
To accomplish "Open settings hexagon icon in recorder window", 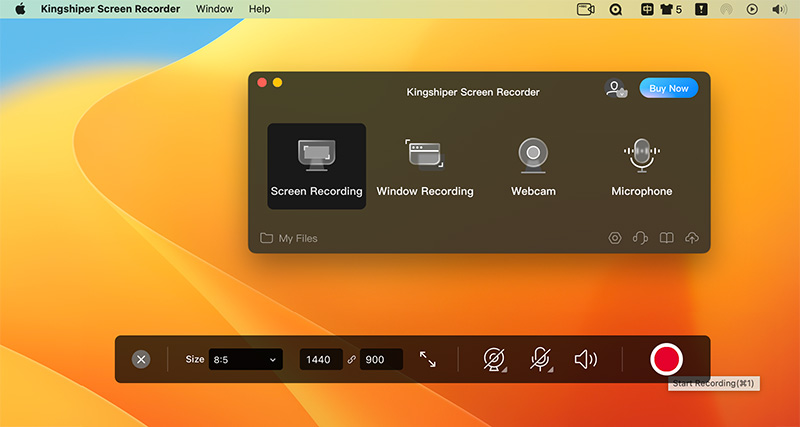I will click(615, 238).
